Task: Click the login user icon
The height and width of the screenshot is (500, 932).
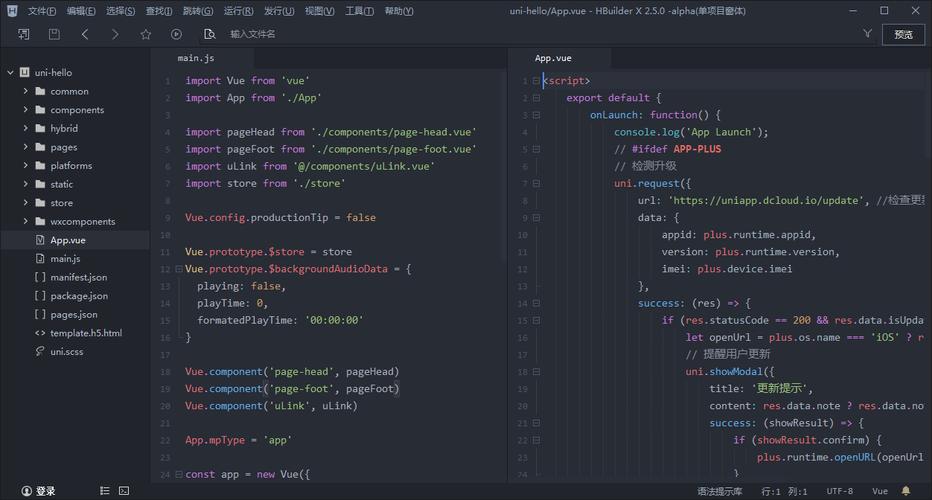Action: coord(27,490)
